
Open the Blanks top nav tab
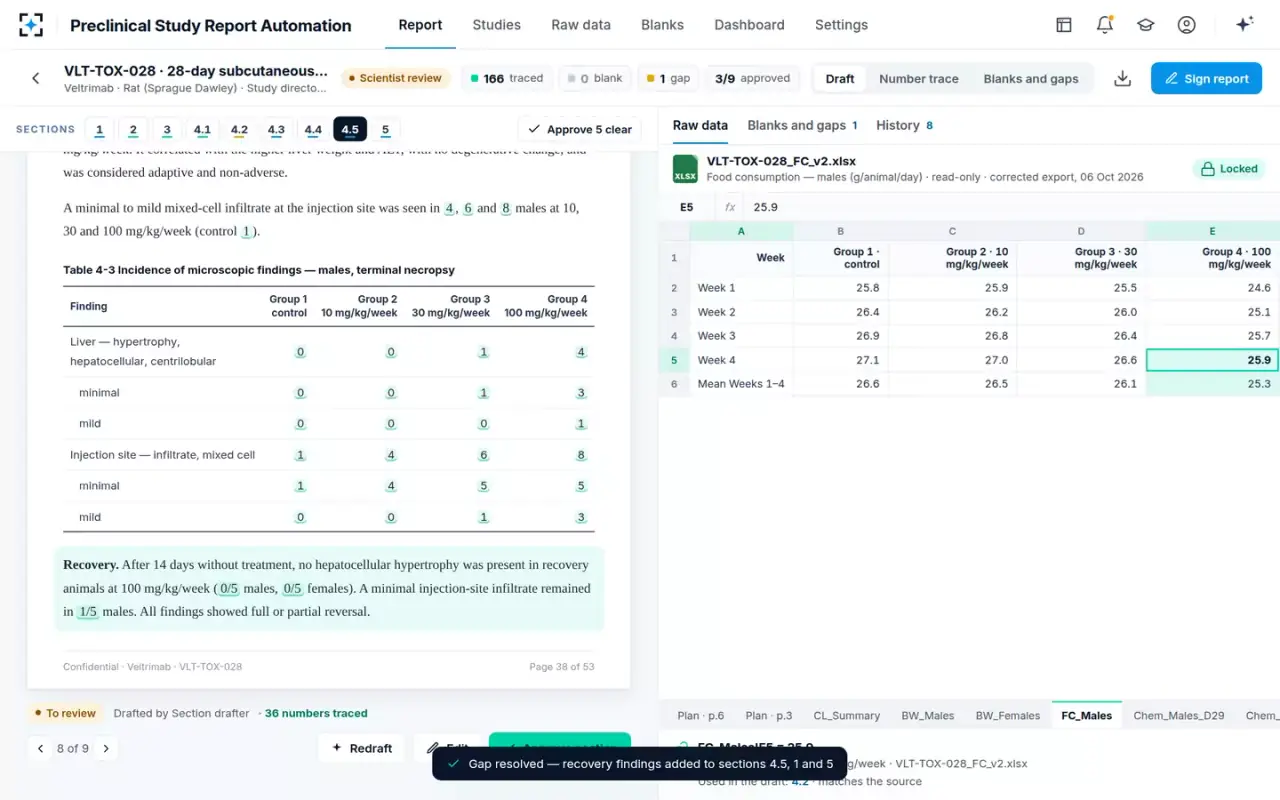(663, 25)
